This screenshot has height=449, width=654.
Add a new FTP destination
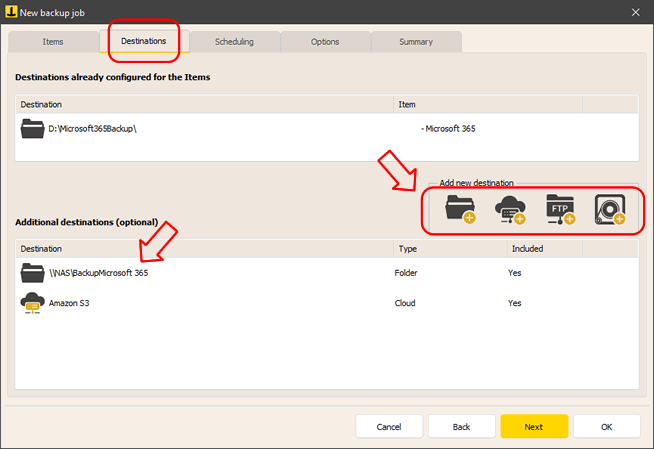coord(560,210)
